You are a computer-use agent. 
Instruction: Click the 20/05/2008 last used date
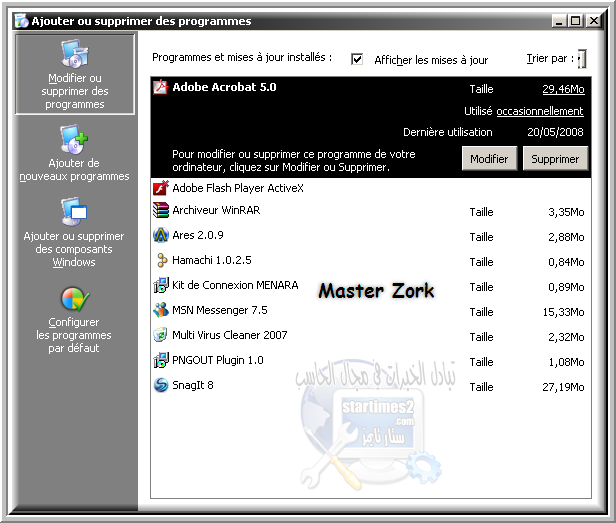(x=555, y=132)
